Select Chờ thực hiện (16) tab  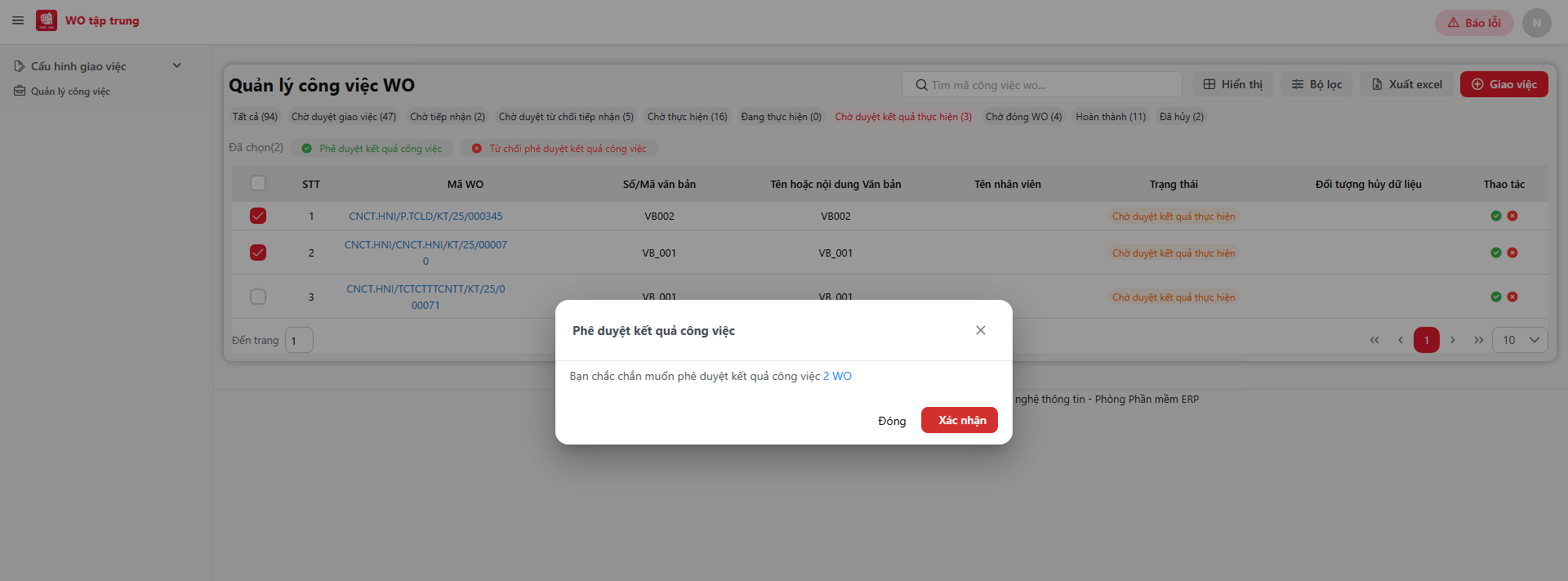click(687, 117)
